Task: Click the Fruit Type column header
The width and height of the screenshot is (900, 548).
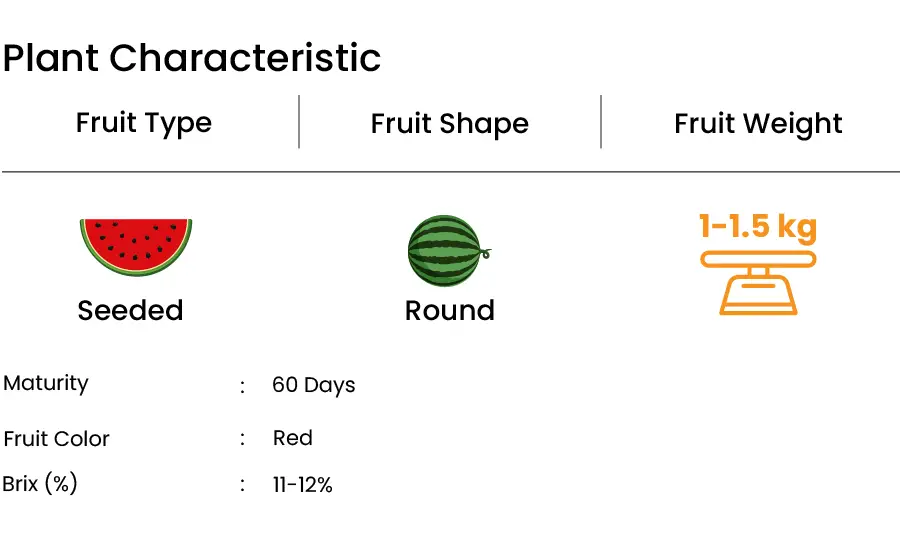Action: pos(144,124)
